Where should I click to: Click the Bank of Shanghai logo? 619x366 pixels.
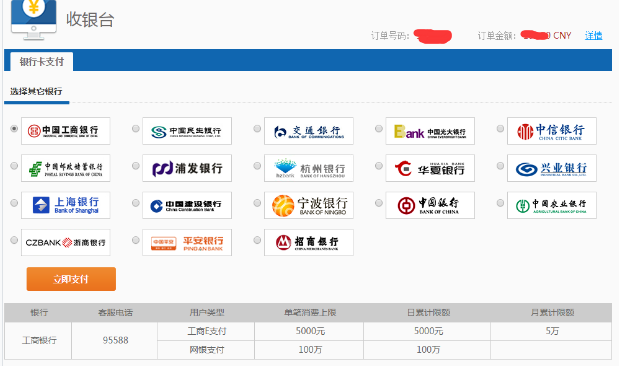pos(66,205)
